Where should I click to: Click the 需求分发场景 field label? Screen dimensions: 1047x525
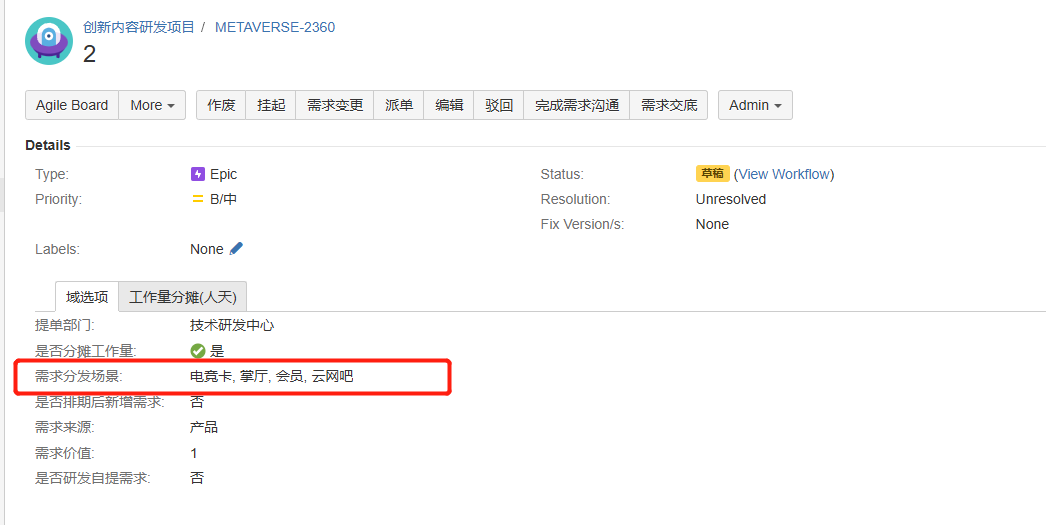click(x=79, y=376)
